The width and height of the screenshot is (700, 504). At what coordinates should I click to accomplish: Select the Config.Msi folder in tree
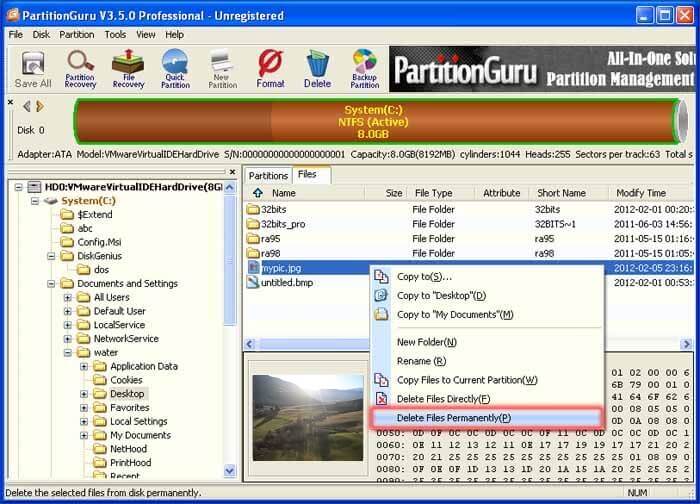click(x=99, y=242)
